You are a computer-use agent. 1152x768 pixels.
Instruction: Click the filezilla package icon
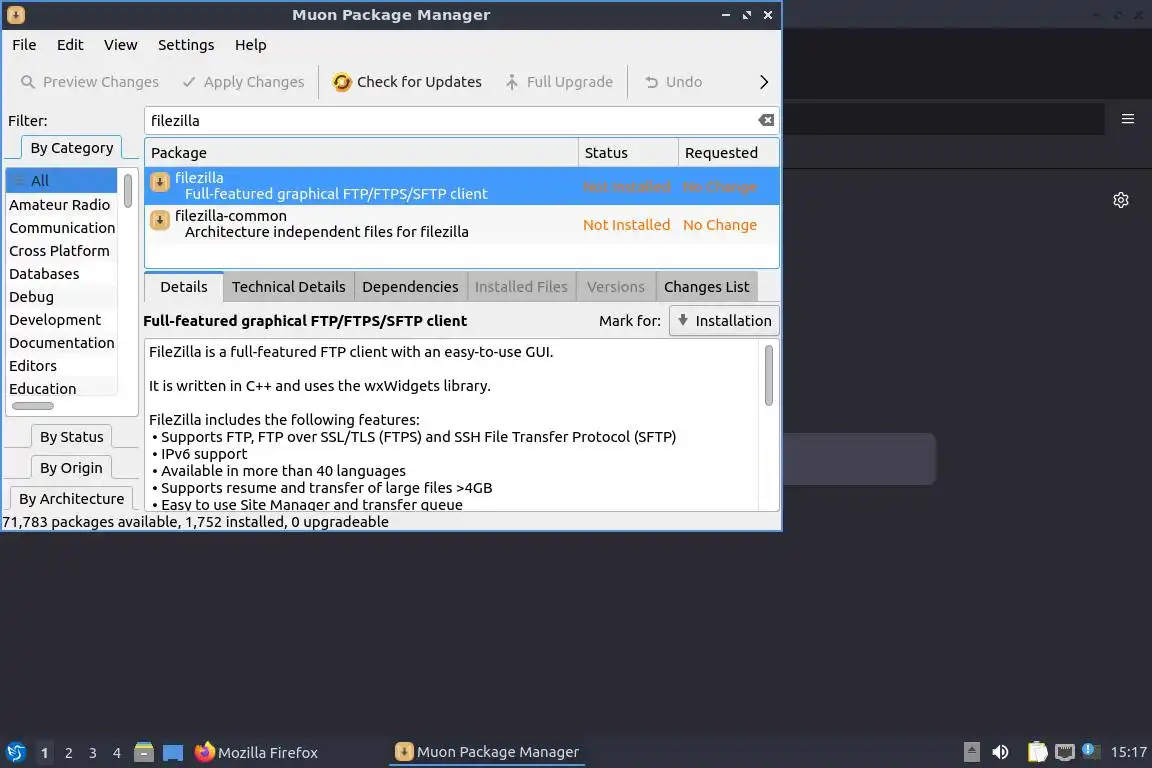point(159,182)
